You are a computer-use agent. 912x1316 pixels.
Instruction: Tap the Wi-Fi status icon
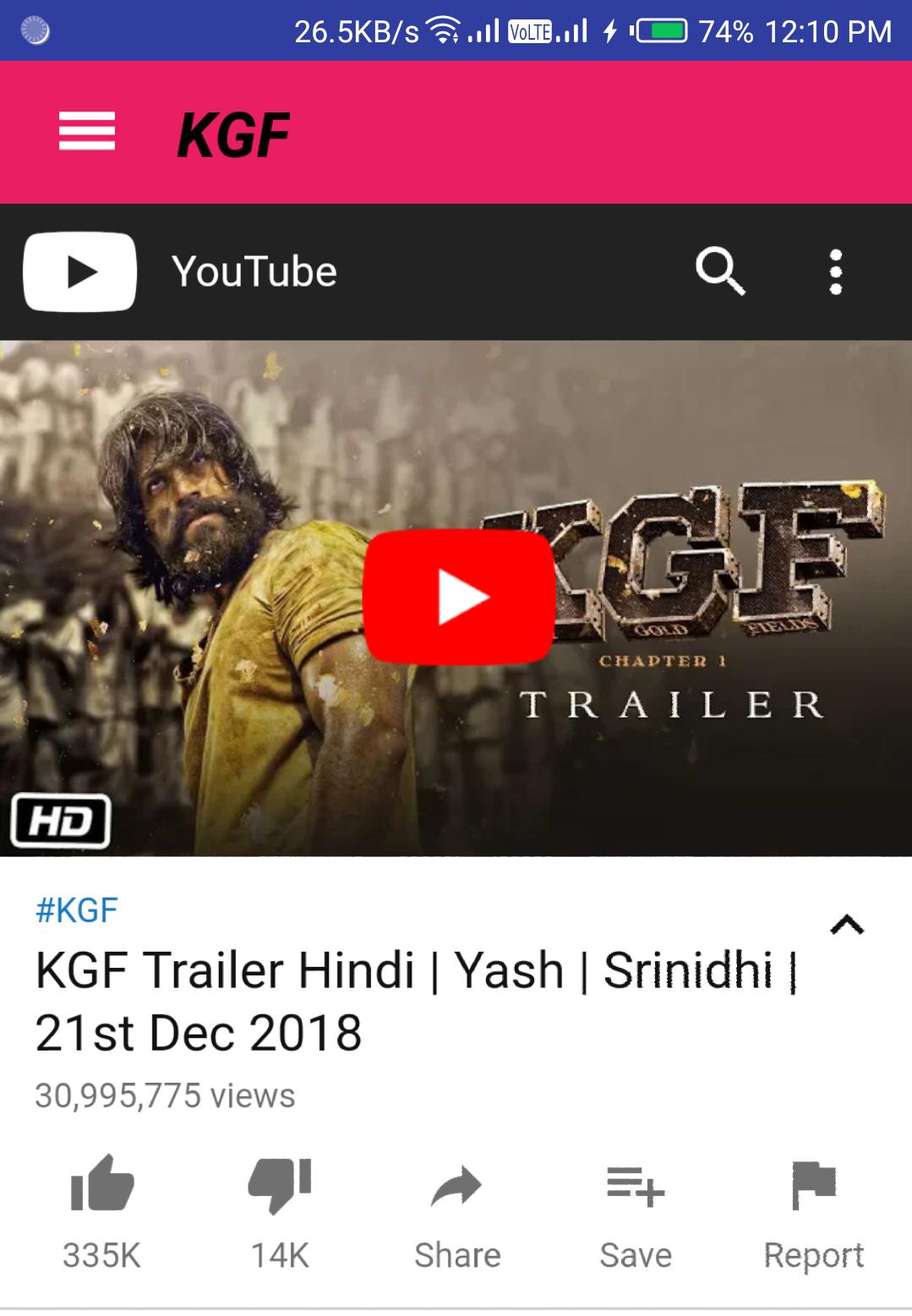[x=444, y=30]
